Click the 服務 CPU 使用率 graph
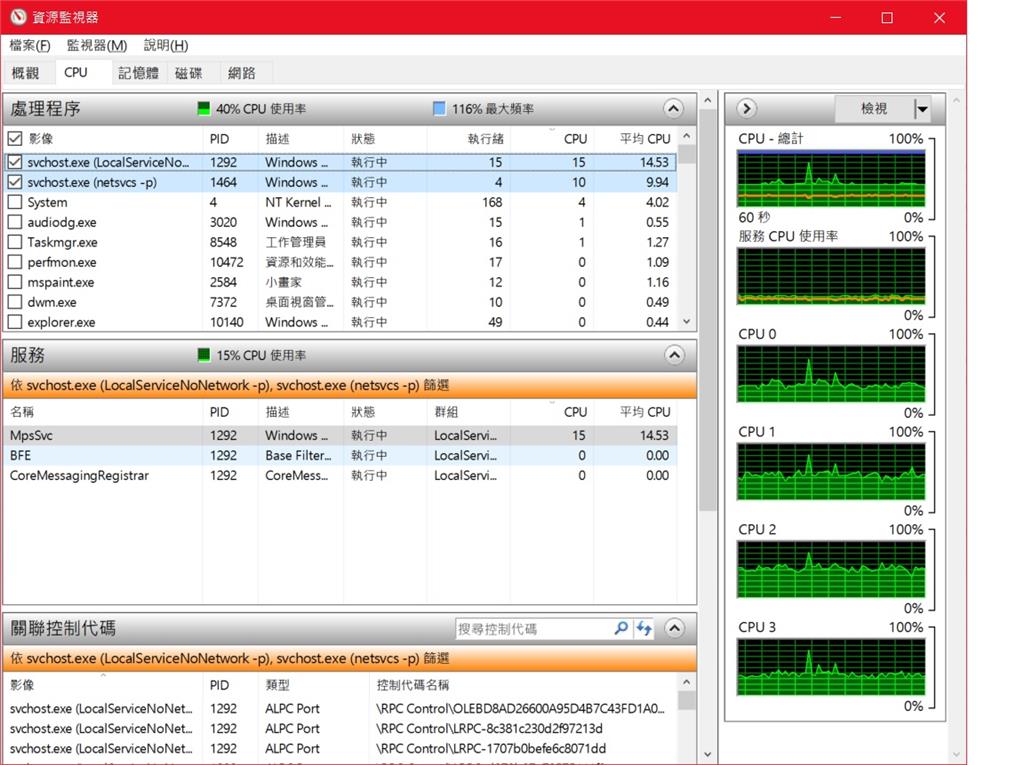Screen dimensions: 1024x765 [x=831, y=276]
